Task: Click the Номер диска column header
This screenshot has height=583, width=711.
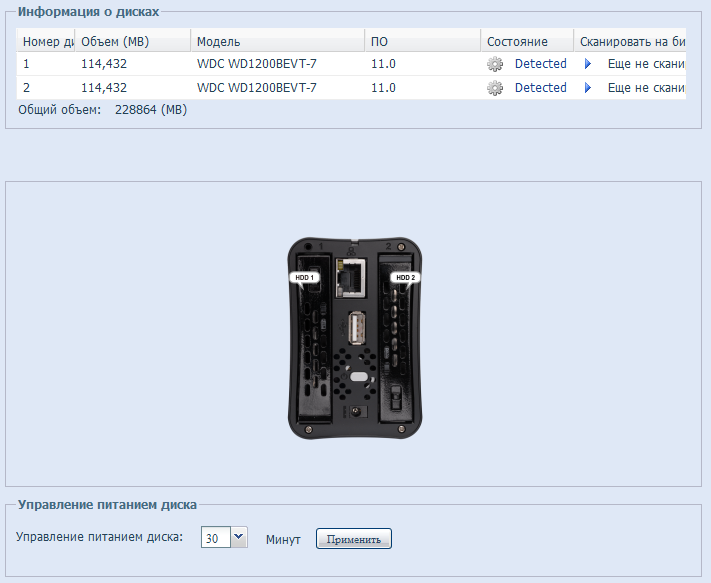Action: coord(46,41)
